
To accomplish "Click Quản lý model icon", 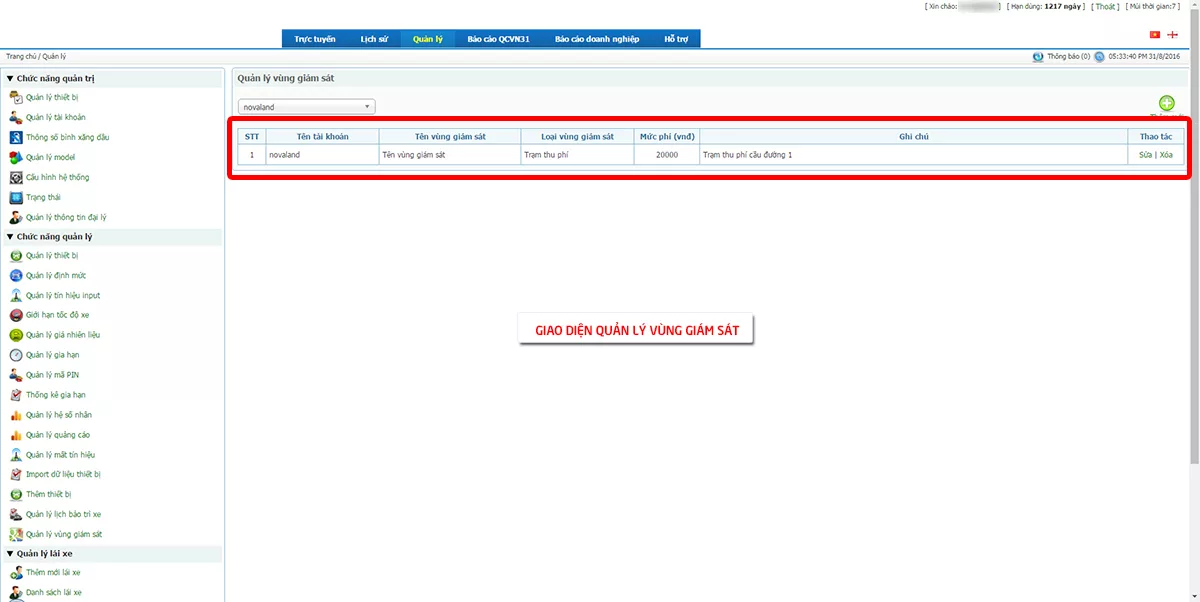I will pyautogui.click(x=16, y=157).
